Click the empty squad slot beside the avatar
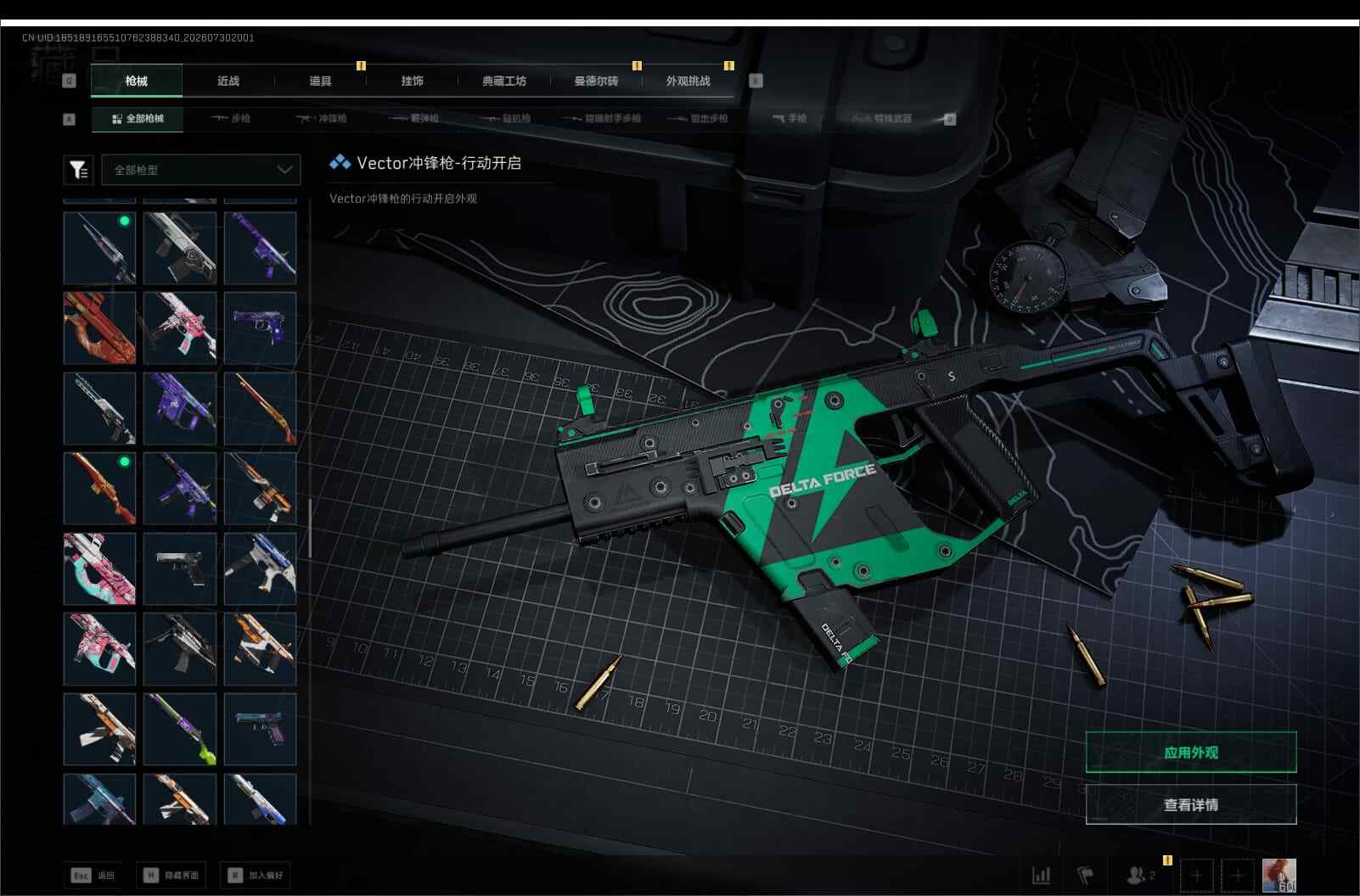1360x896 pixels. pos(1238,875)
